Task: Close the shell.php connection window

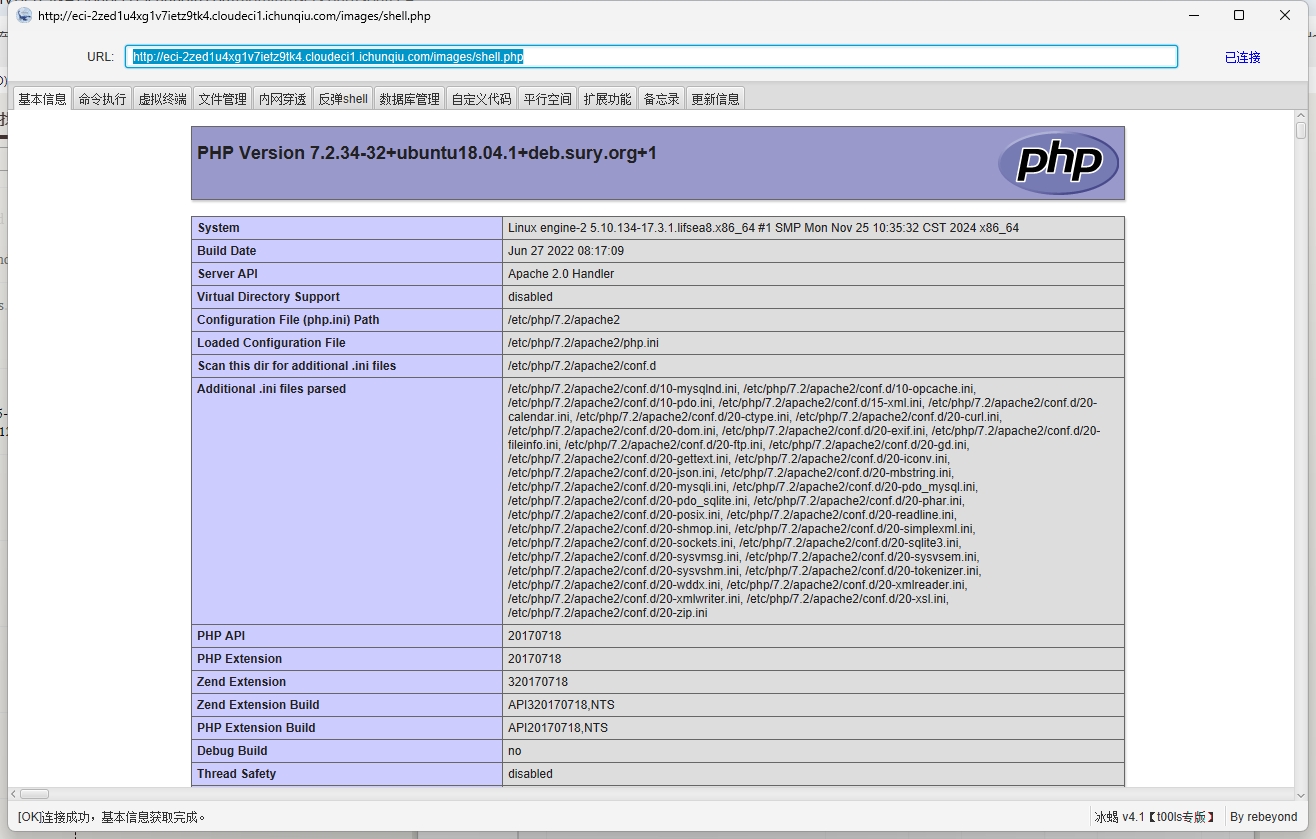Action: tap(1285, 15)
